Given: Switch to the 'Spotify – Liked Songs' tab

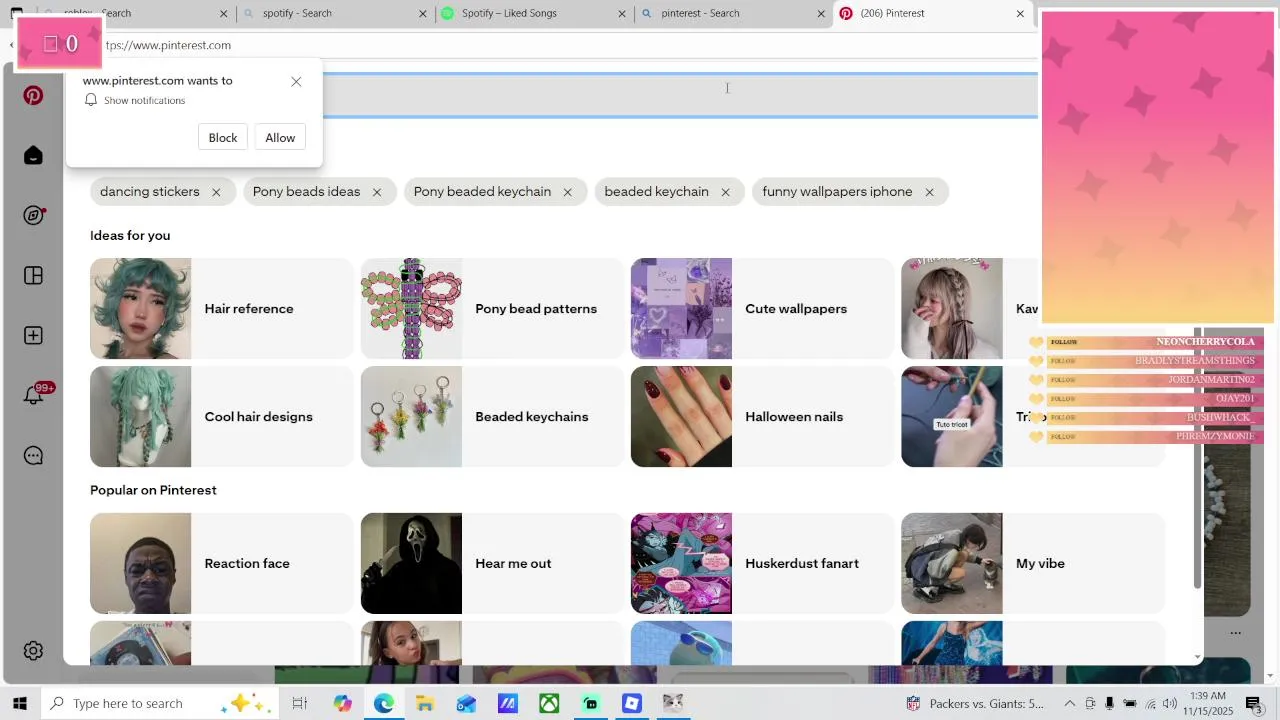Looking at the screenshot, I should 533,13.
